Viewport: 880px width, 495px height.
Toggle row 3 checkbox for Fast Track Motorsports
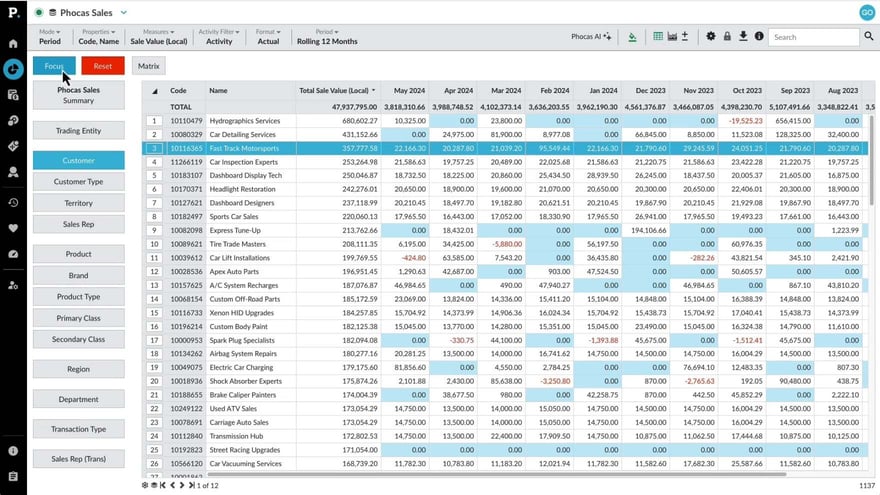(154, 148)
